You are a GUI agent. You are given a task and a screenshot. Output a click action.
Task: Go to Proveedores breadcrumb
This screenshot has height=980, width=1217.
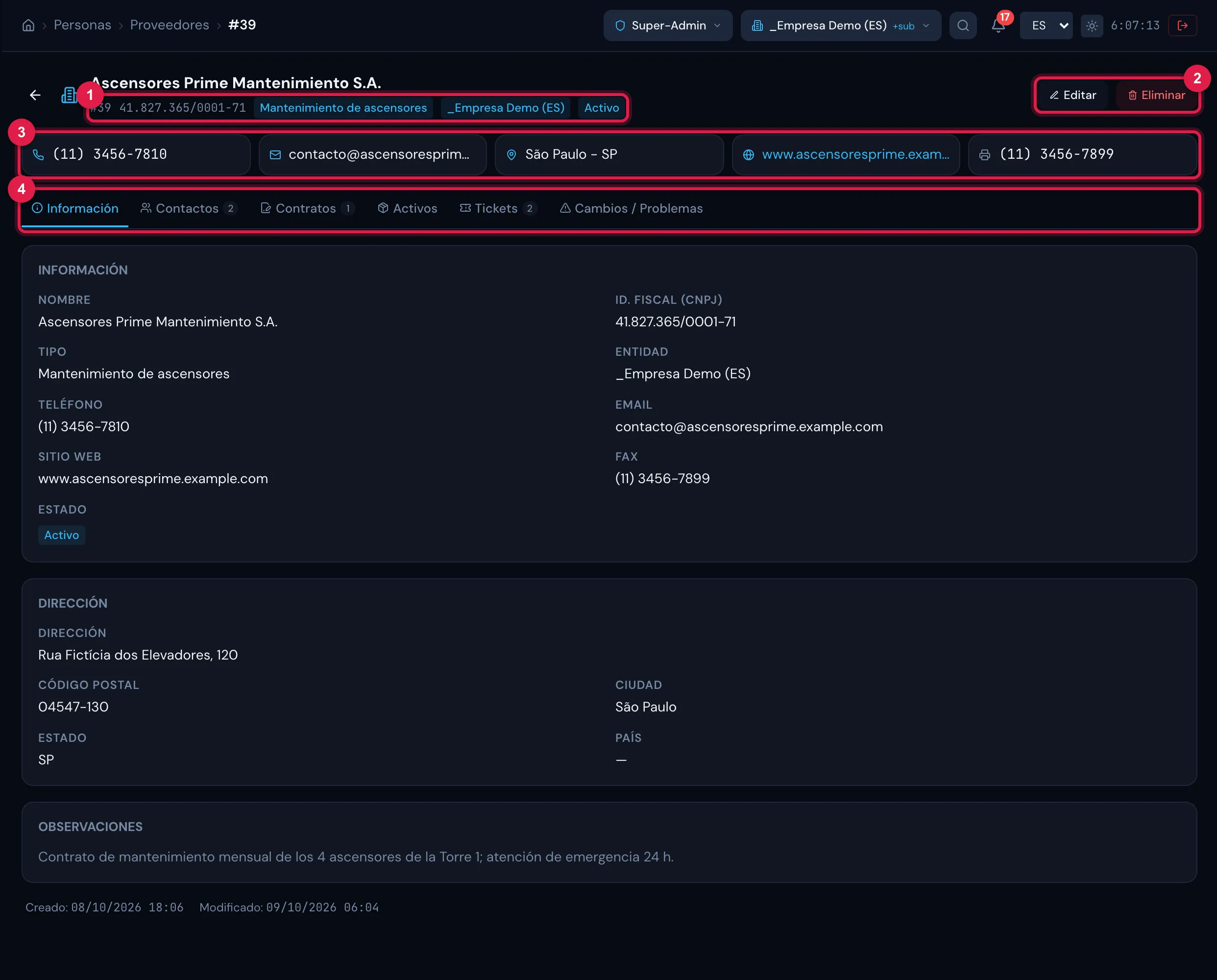[170, 25]
